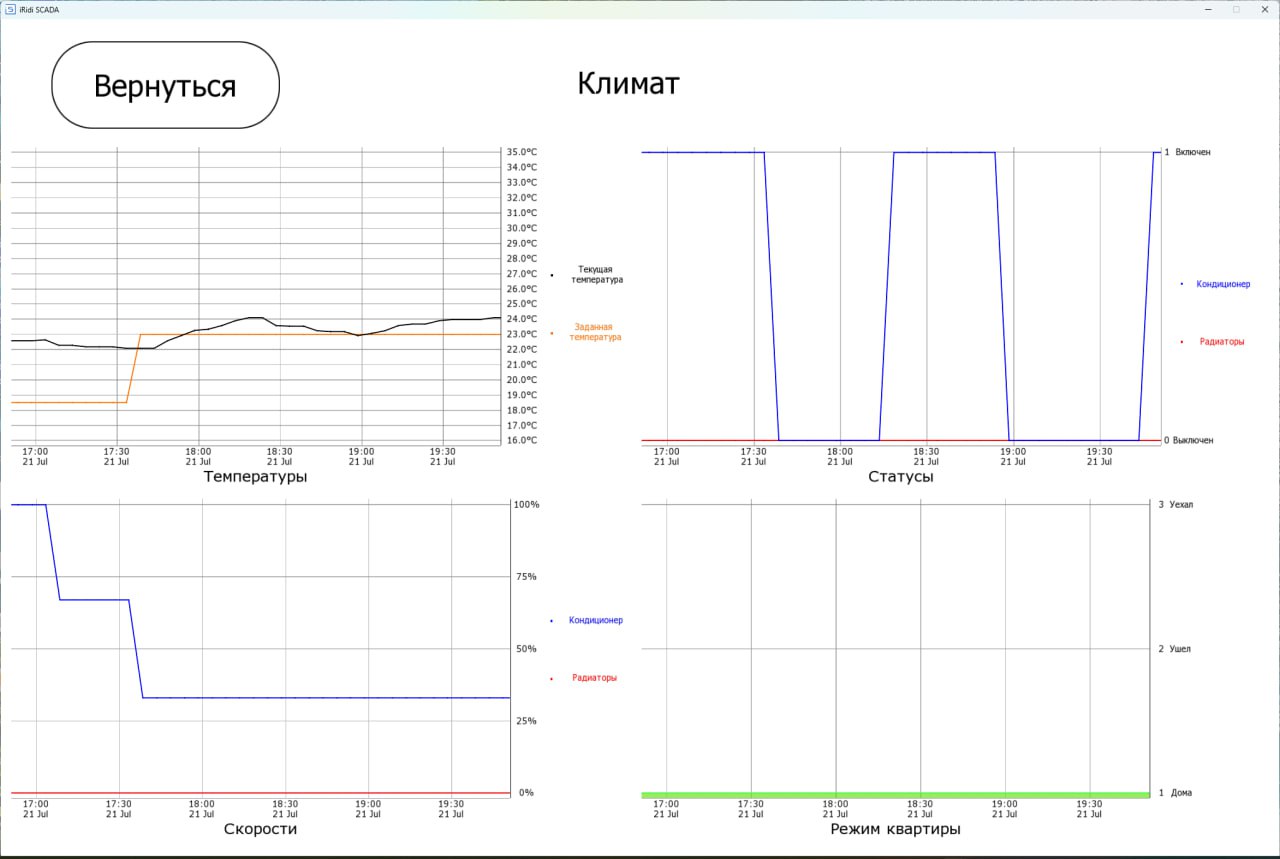Toggle Текущая температура legend entry
This screenshot has height=859, width=1280.
596,275
